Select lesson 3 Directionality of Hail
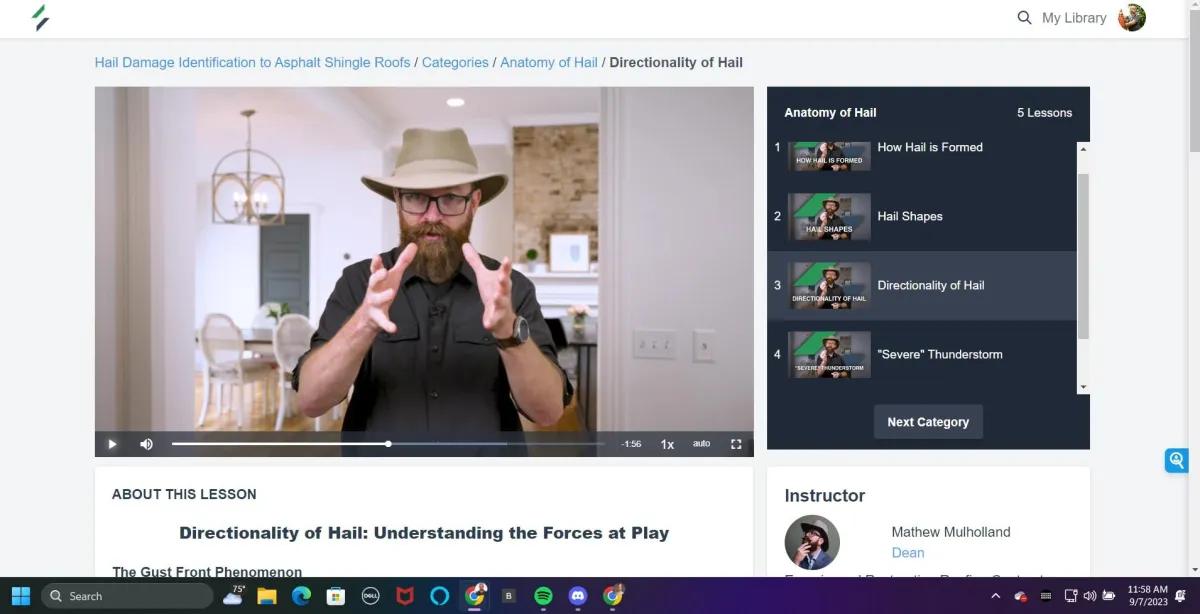Screen dimensions: 1200x614 click(922, 285)
